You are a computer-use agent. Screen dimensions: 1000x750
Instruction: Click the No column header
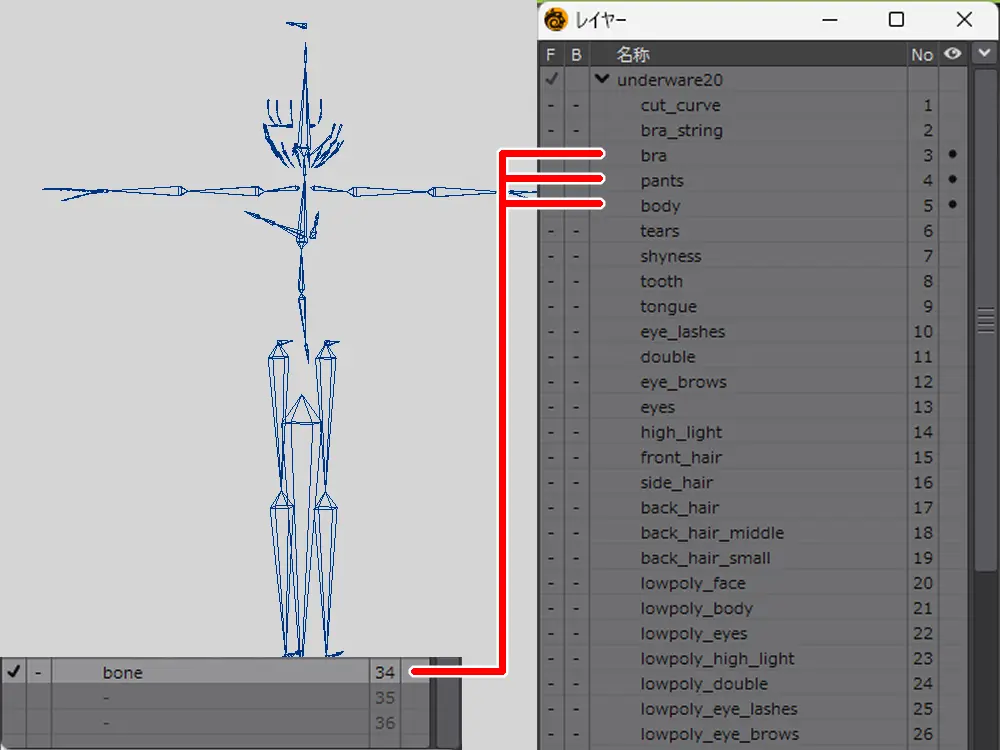922,54
